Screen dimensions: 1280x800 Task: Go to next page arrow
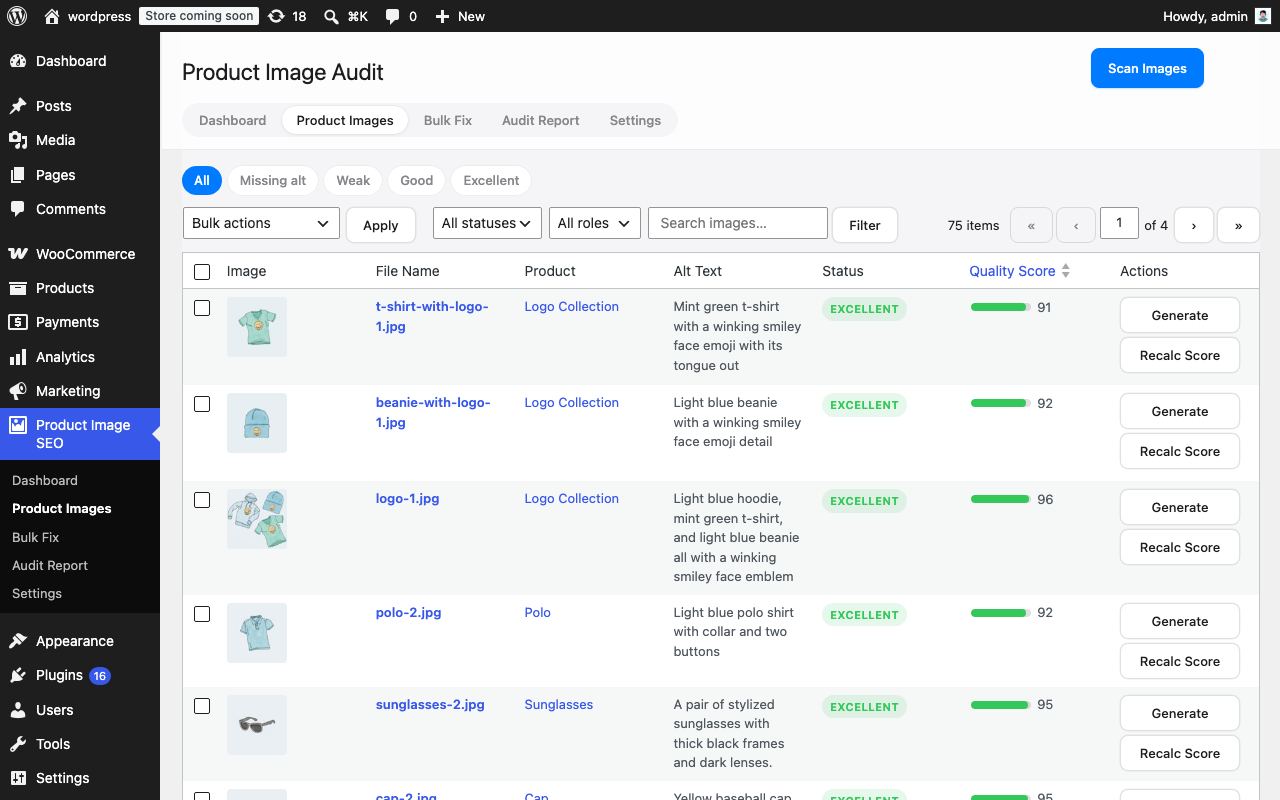1194,225
